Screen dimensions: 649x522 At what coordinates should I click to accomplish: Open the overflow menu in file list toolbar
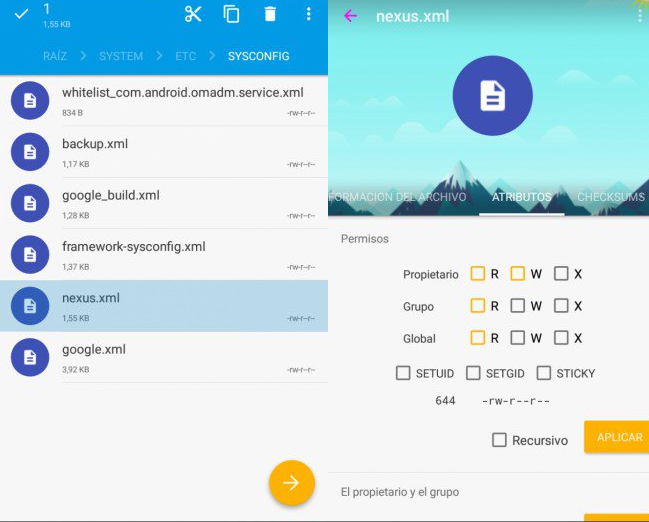308,14
